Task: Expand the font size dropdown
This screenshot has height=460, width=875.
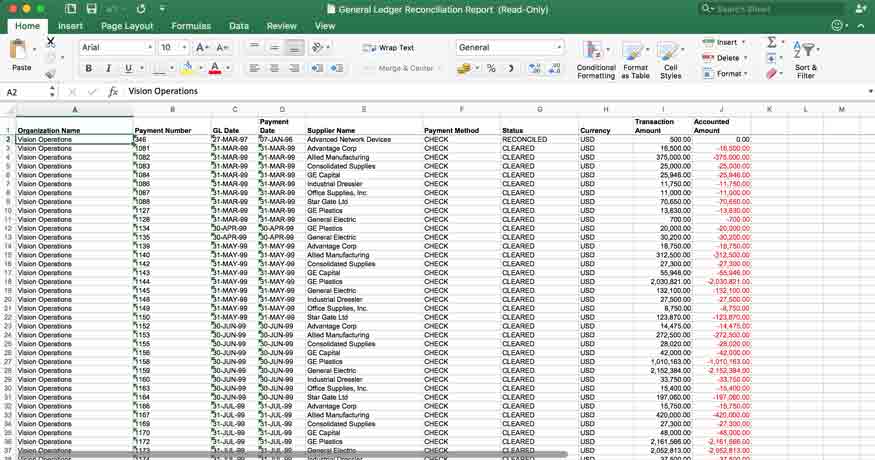Action: click(x=185, y=47)
